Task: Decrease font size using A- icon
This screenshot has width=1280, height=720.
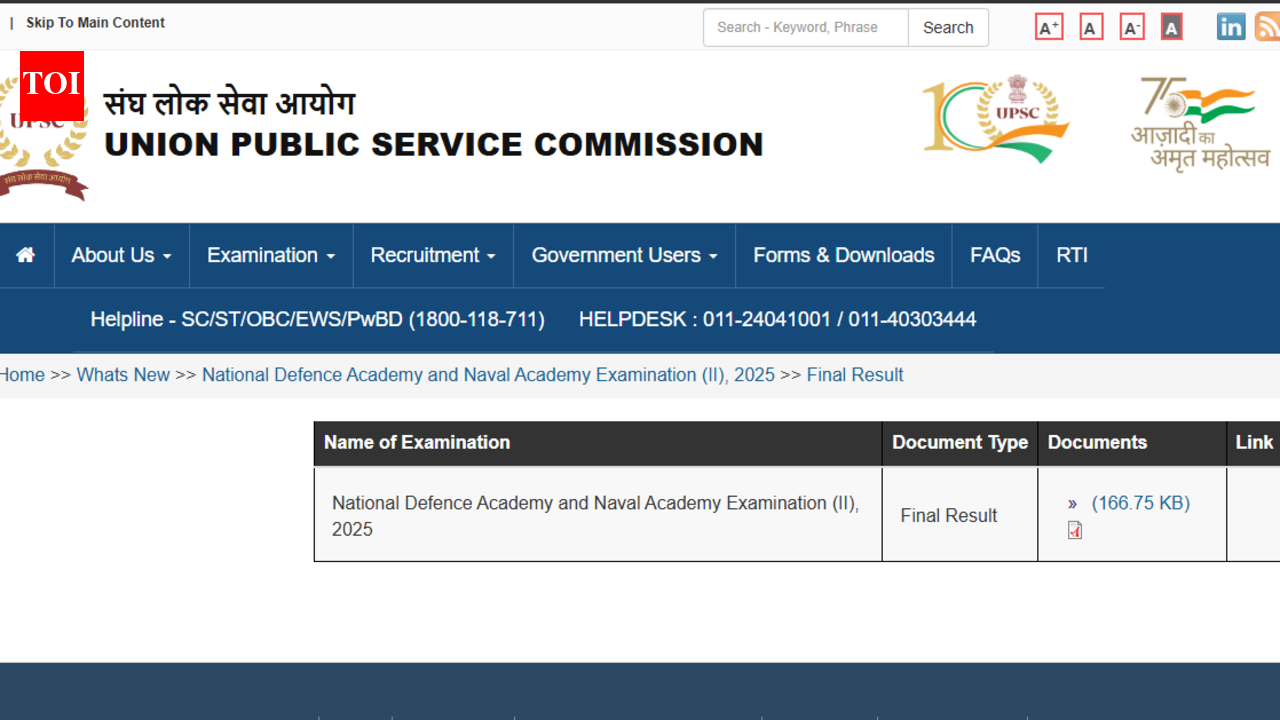Action: click(1131, 26)
